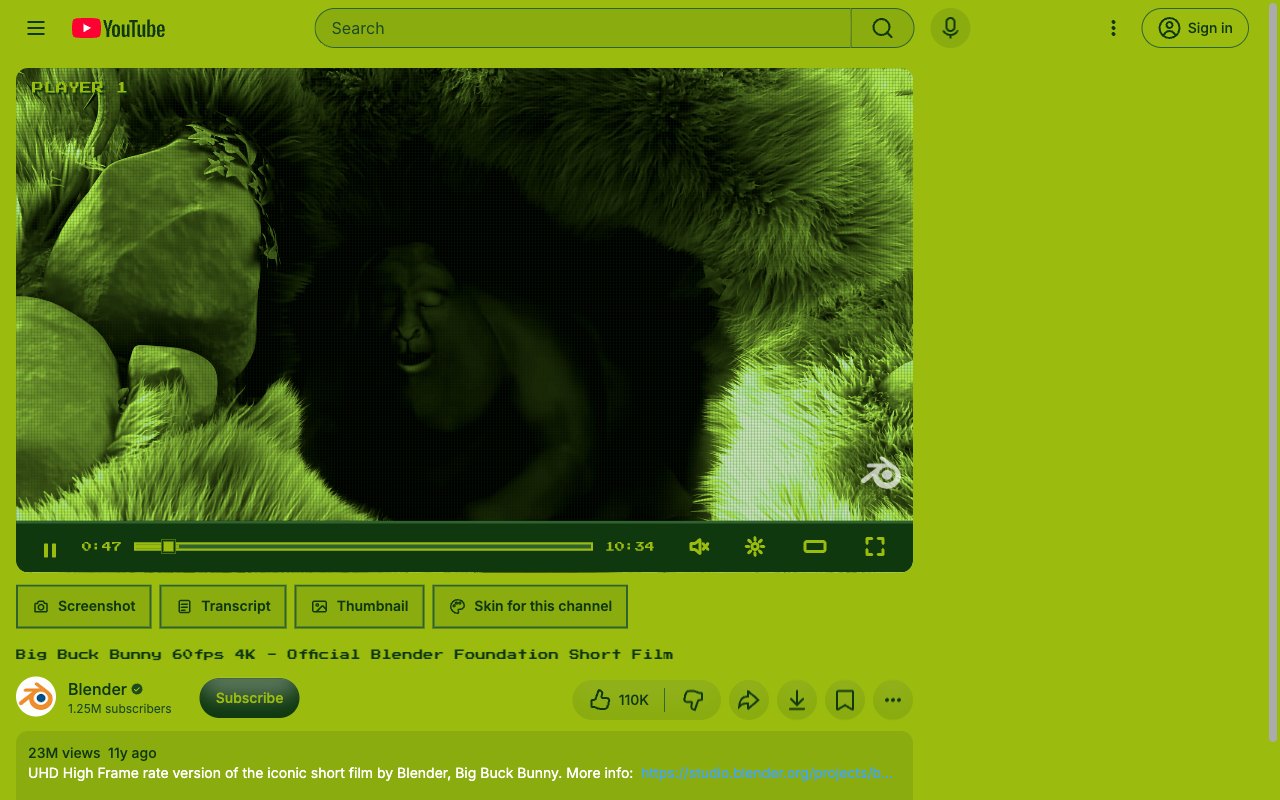This screenshot has width=1280, height=800.
Task: Open the three-dot settings menu in header
Action: click(1113, 28)
